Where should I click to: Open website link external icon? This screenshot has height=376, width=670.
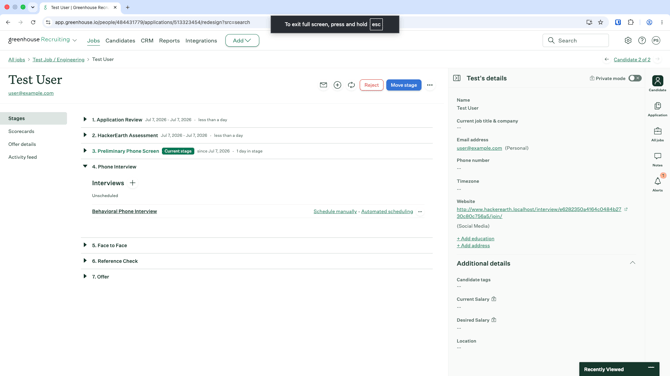(x=626, y=209)
